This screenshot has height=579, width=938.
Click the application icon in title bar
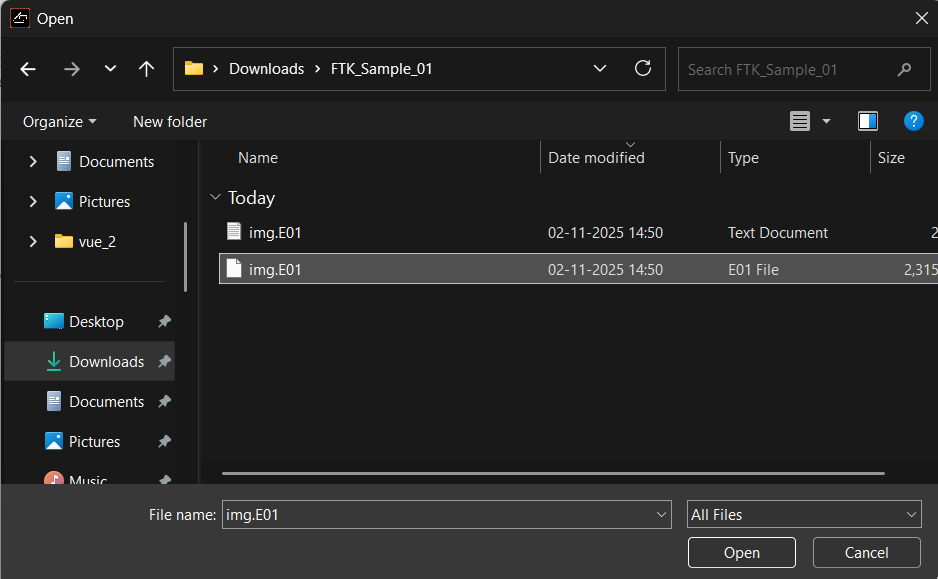20,18
